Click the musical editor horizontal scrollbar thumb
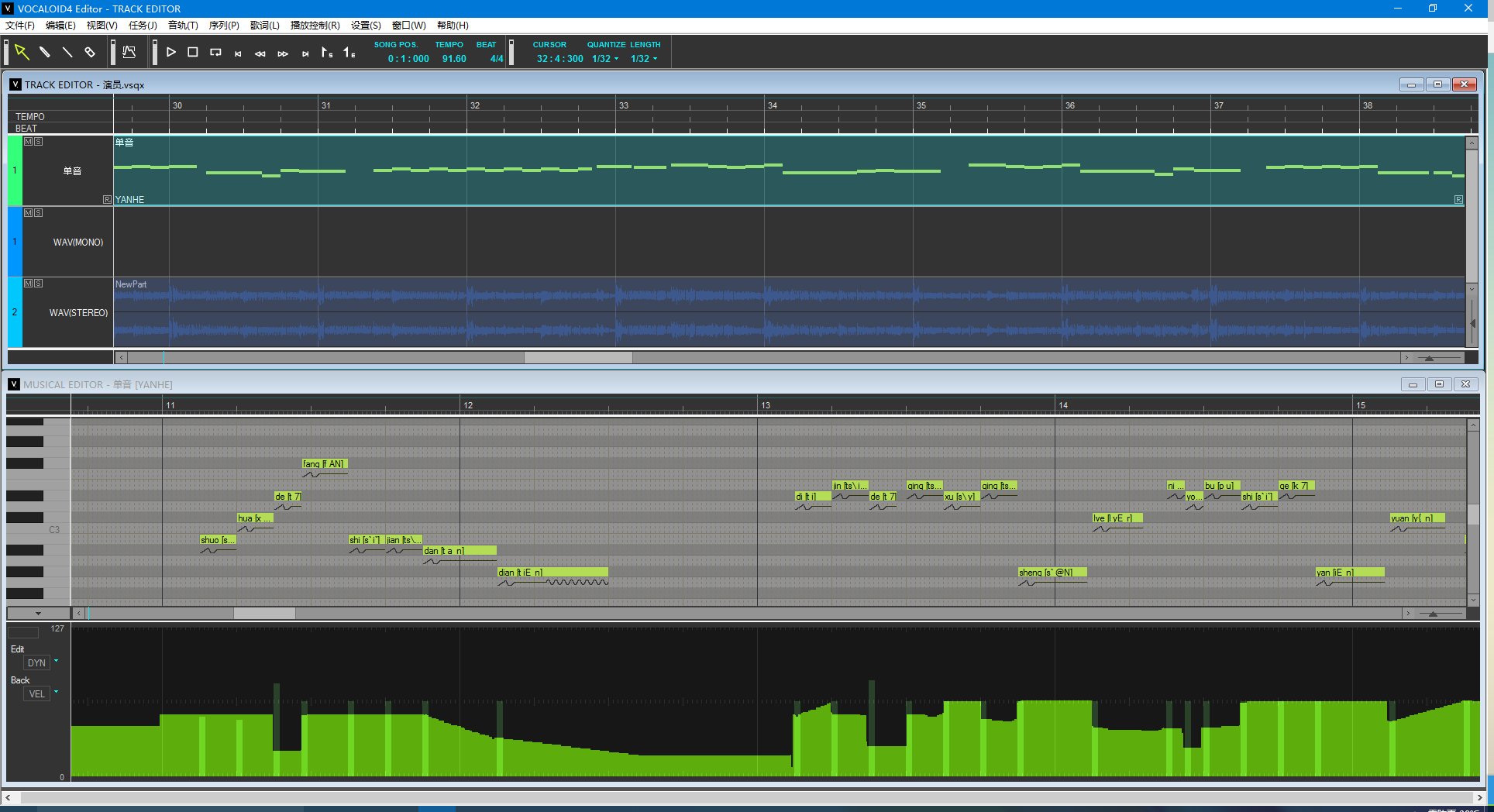Image resolution: width=1494 pixels, height=812 pixels. click(264, 614)
